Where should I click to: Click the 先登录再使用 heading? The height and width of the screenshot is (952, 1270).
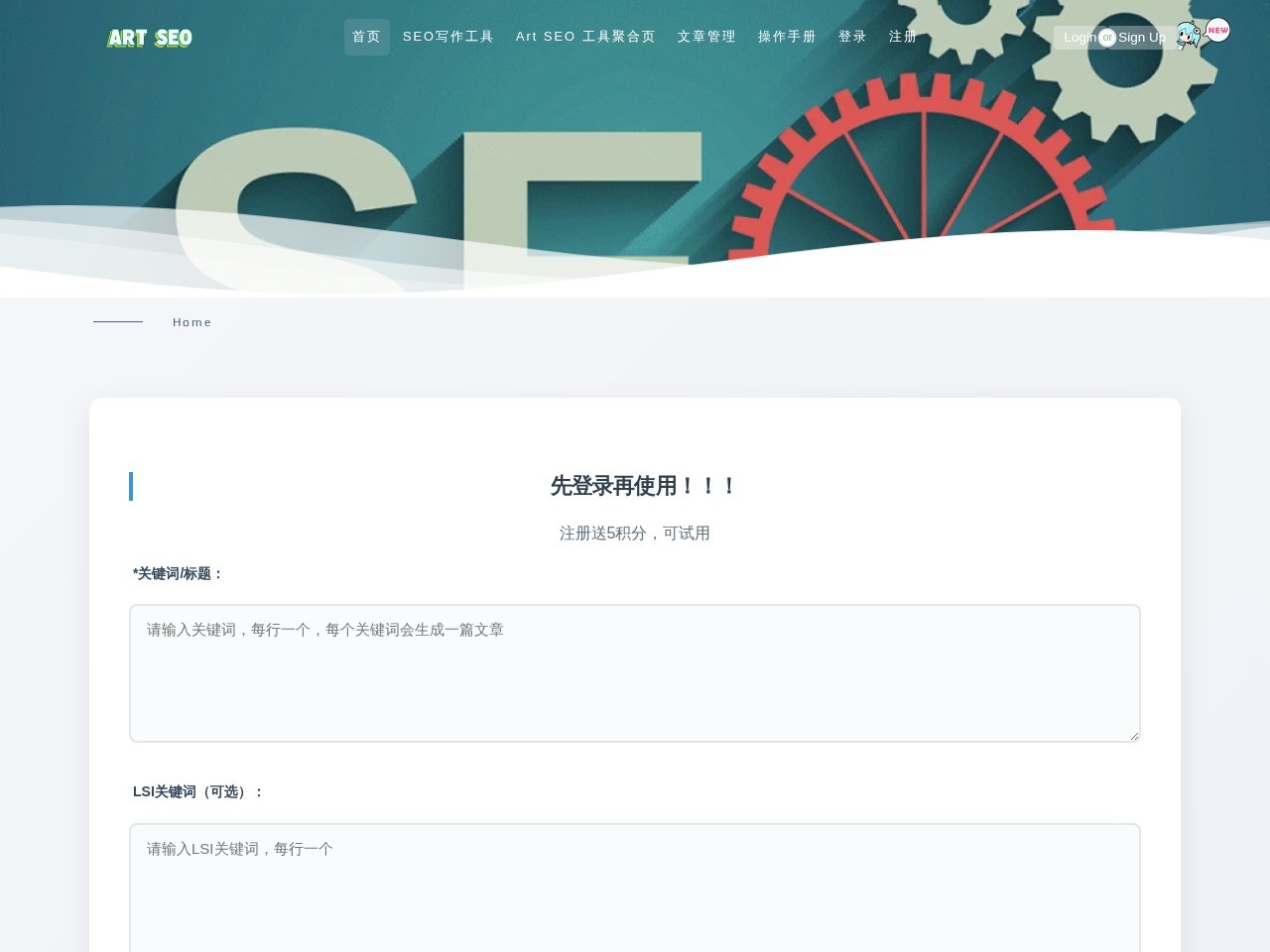[x=643, y=486]
